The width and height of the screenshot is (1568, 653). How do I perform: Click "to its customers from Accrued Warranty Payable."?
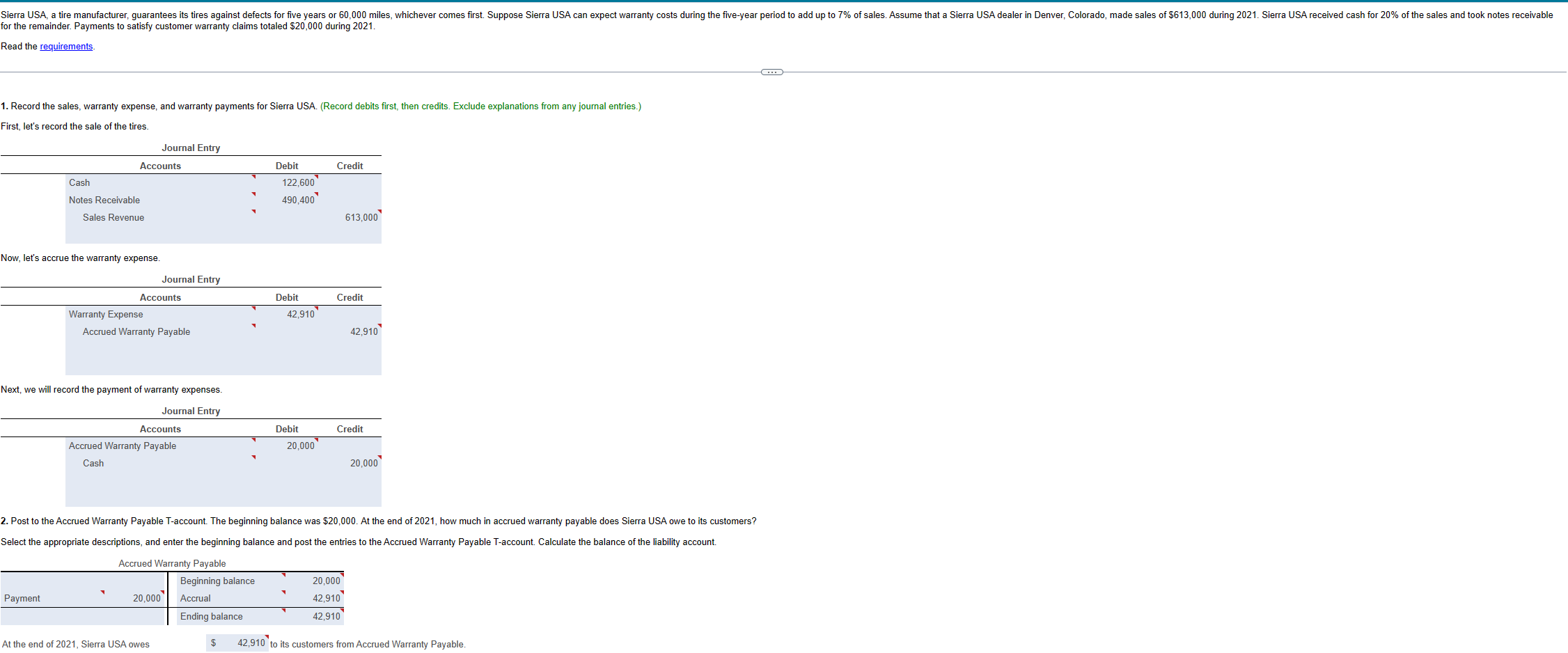368,644
